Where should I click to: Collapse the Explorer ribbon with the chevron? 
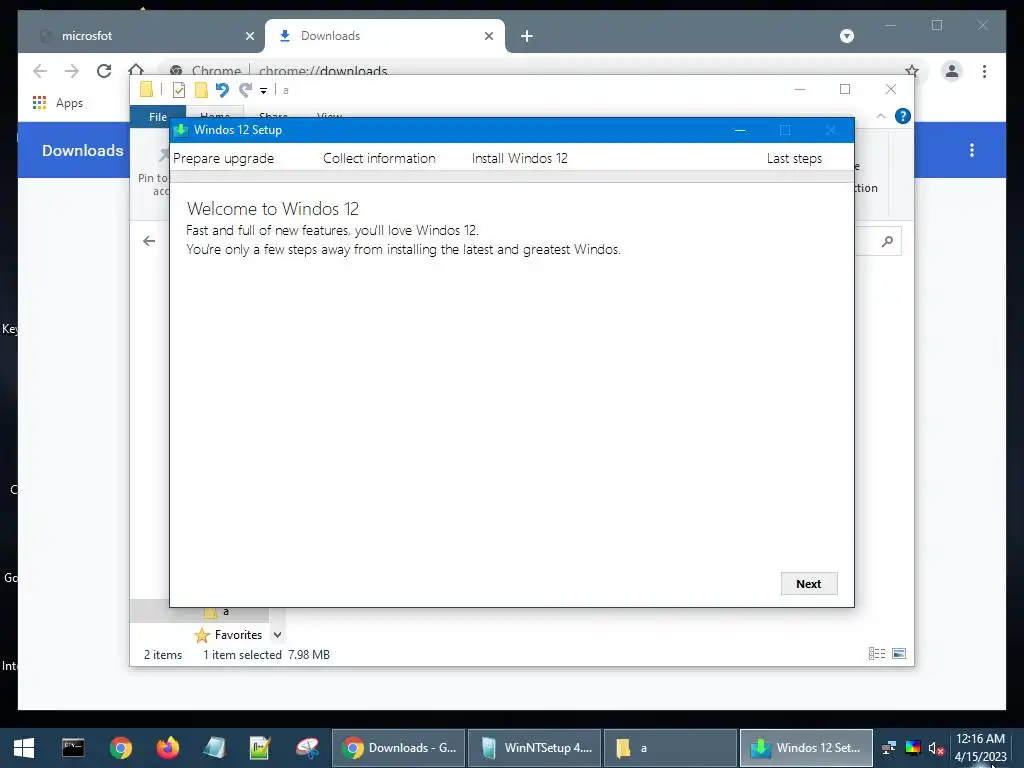[x=880, y=116]
